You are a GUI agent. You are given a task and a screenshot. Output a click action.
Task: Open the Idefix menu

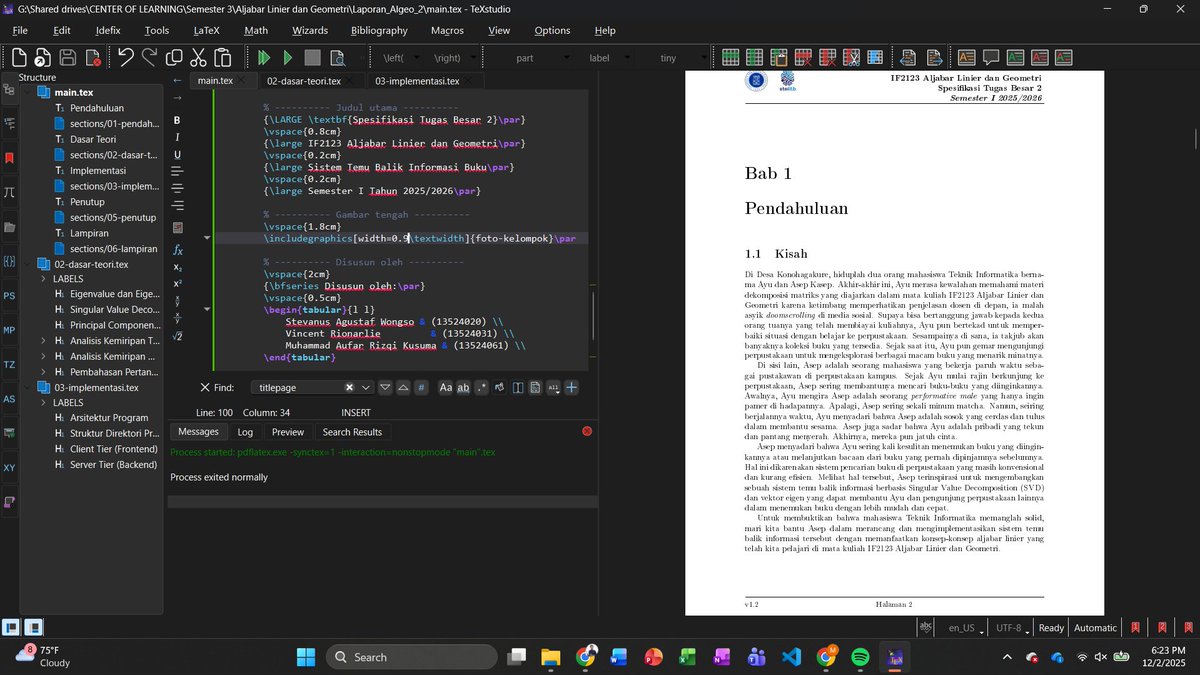click(x=108, y=30)
